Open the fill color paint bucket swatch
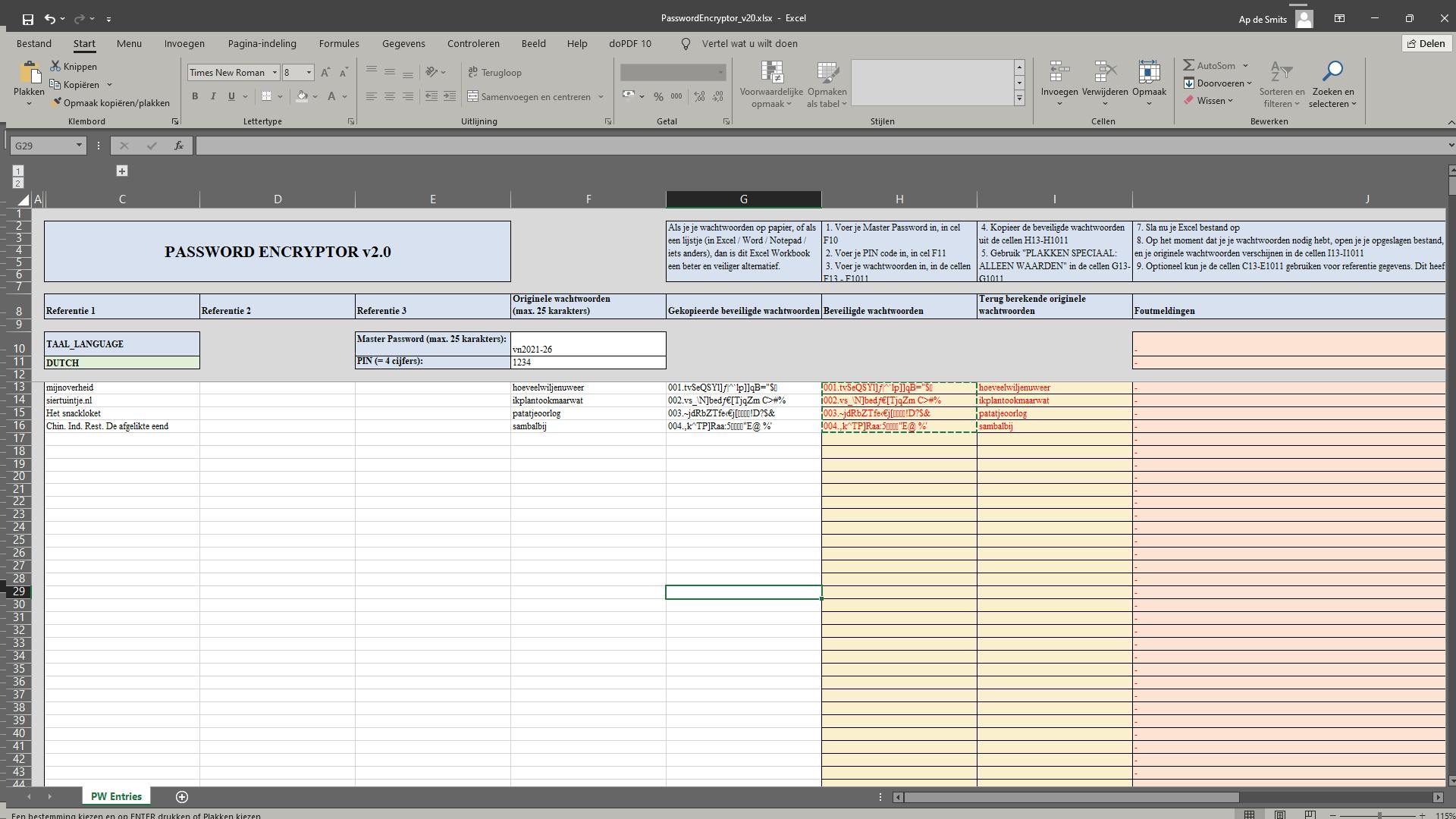The height and width of the screenshot is (819, 1456). pos(303,96)
